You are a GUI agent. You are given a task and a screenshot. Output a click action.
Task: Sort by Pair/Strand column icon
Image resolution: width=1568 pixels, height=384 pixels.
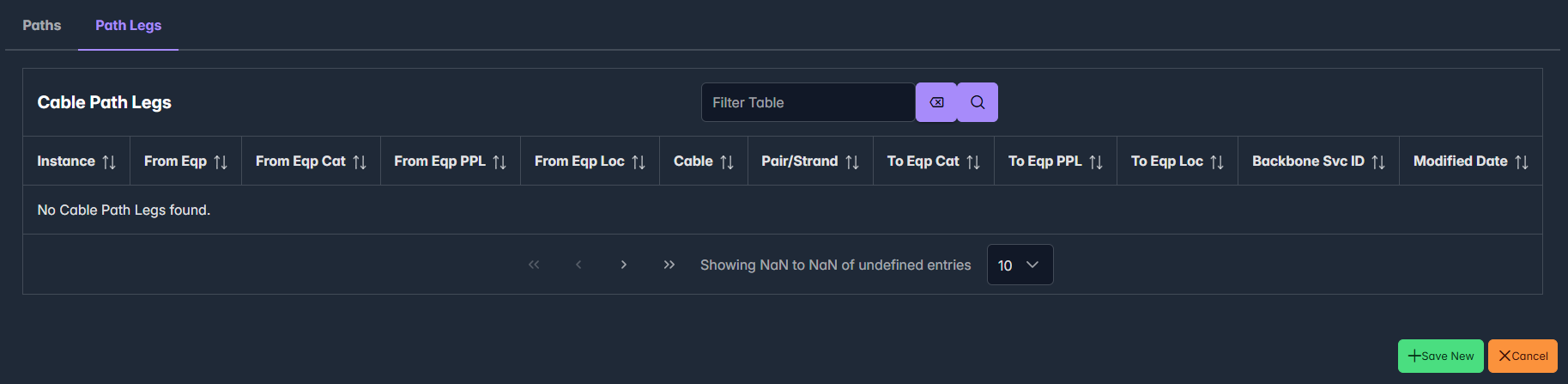point(852,162)
